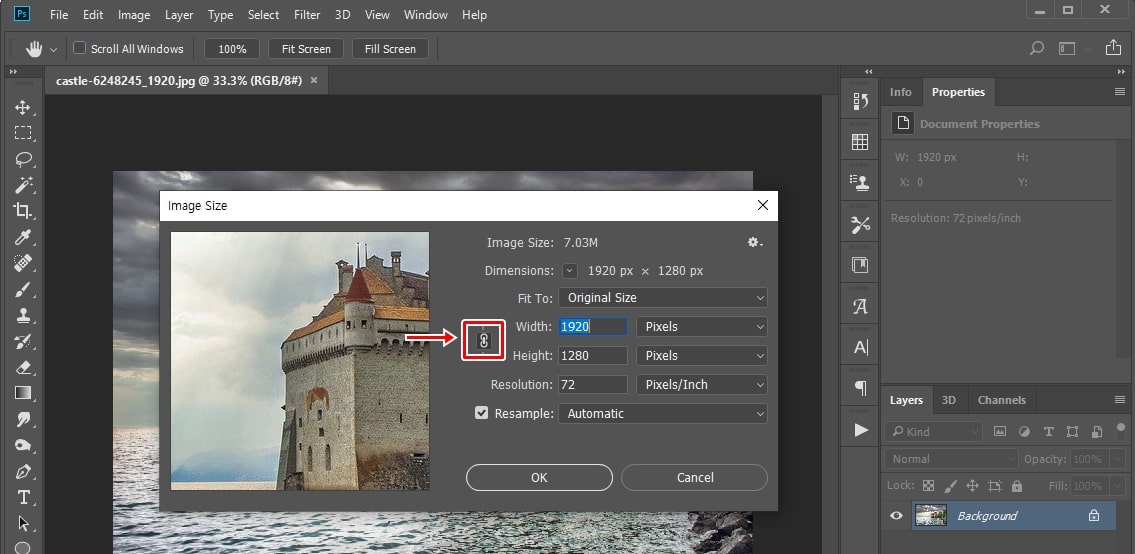
Task: Switch to the Channels tab
Action: click(1001, 400)
